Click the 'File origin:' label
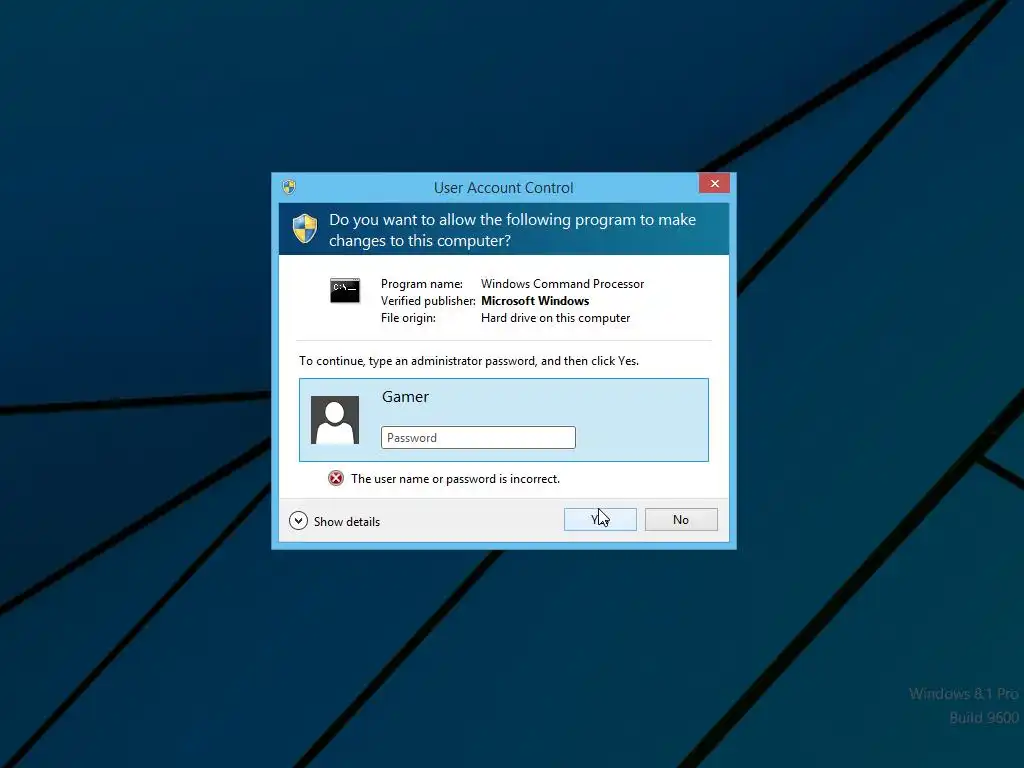Viewport: 1024px width, 768px height. [x=408, y=318]
